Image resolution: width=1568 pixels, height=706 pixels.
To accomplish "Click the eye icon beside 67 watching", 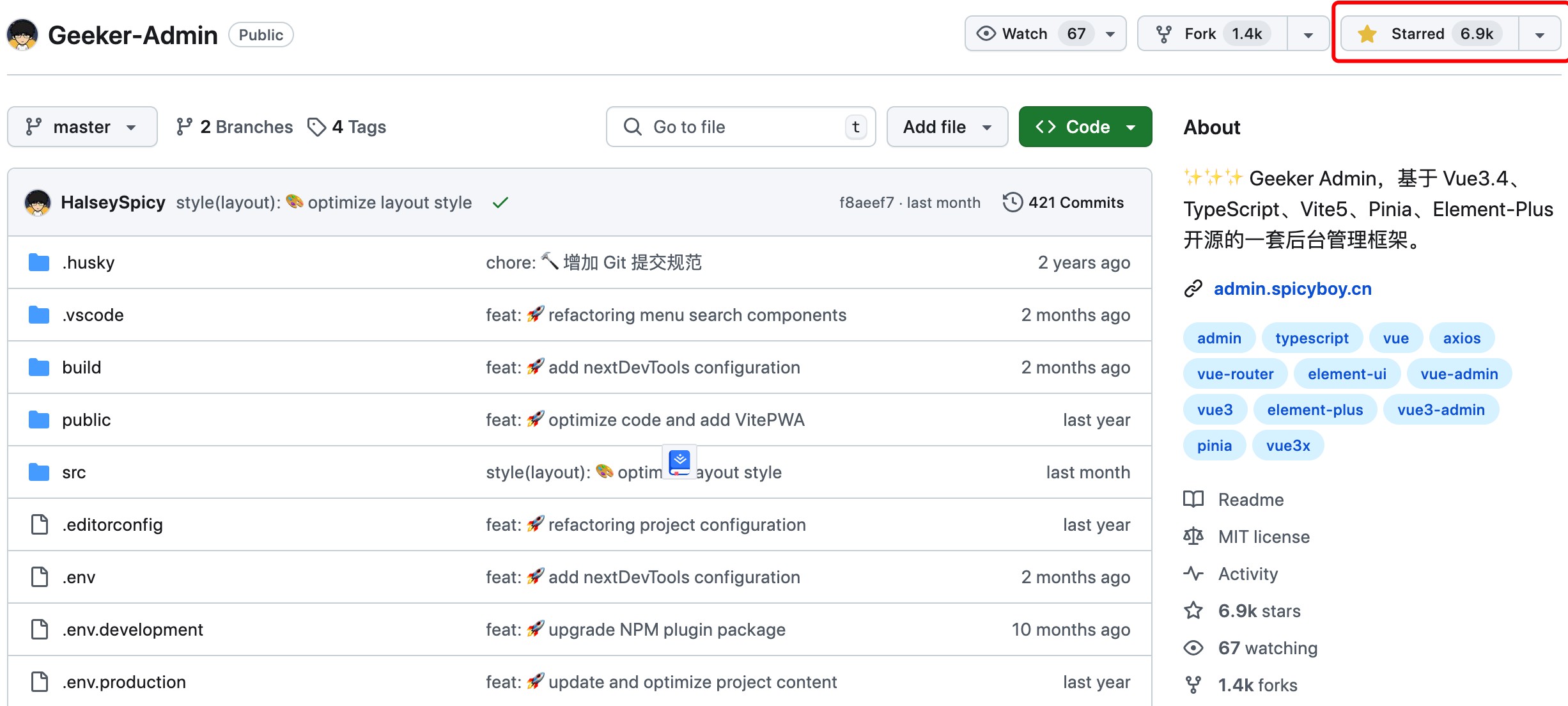I will click(1193, 648).
